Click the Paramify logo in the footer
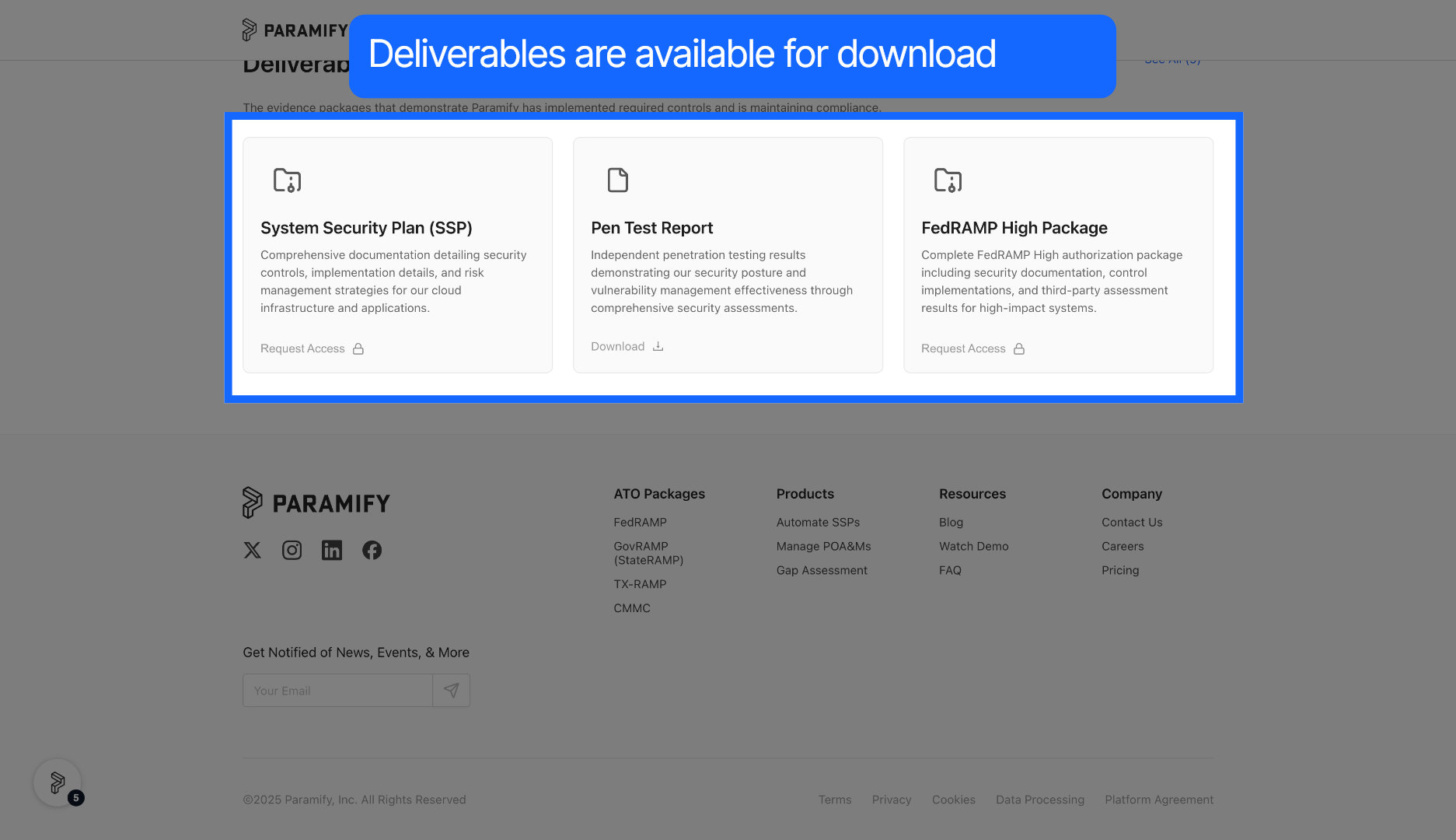1456x840 pixels. click(316, 503)
